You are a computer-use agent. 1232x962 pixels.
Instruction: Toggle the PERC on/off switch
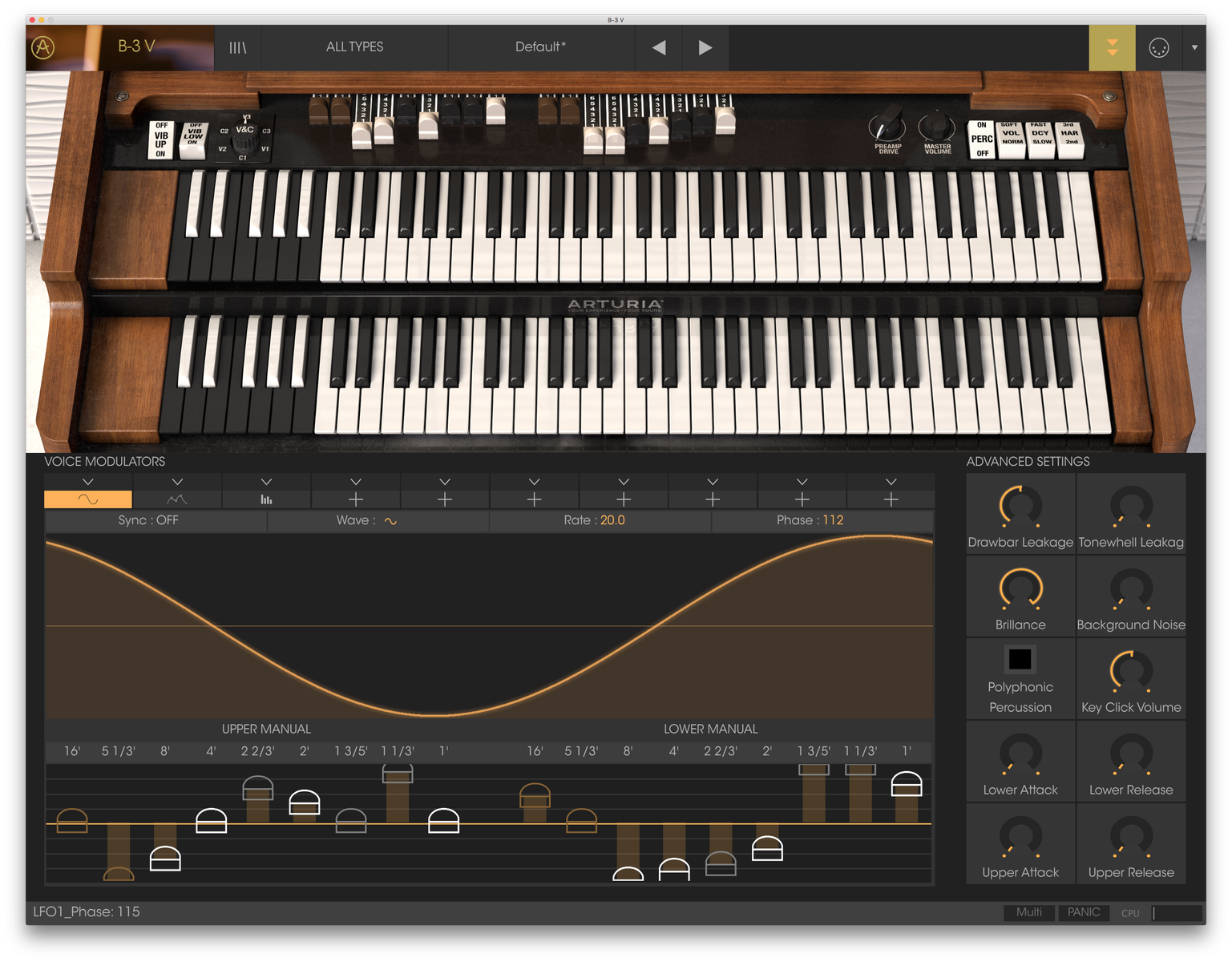click(x=981, y=139)
